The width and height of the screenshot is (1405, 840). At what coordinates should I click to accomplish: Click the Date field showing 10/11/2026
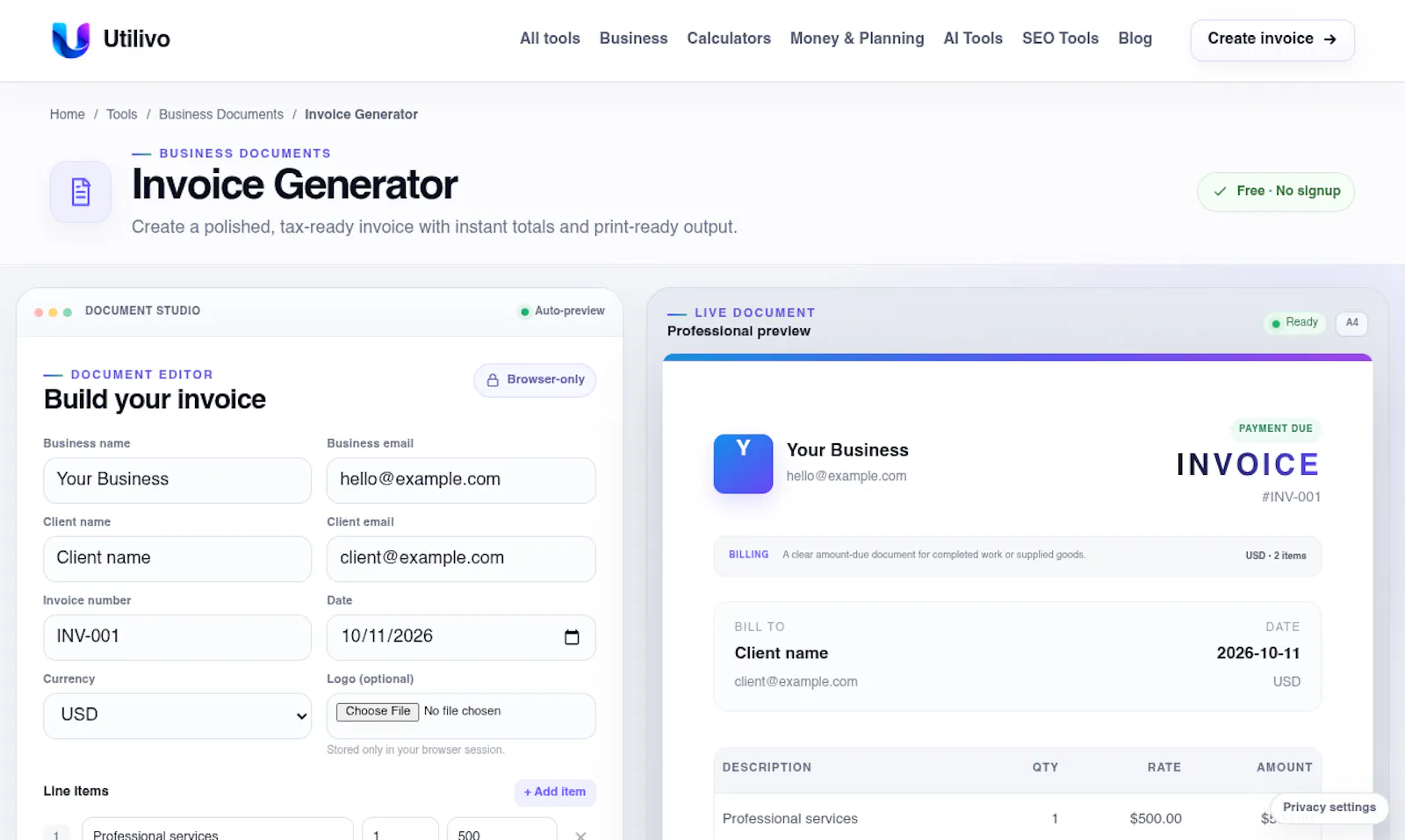click(x=461, y=637)
